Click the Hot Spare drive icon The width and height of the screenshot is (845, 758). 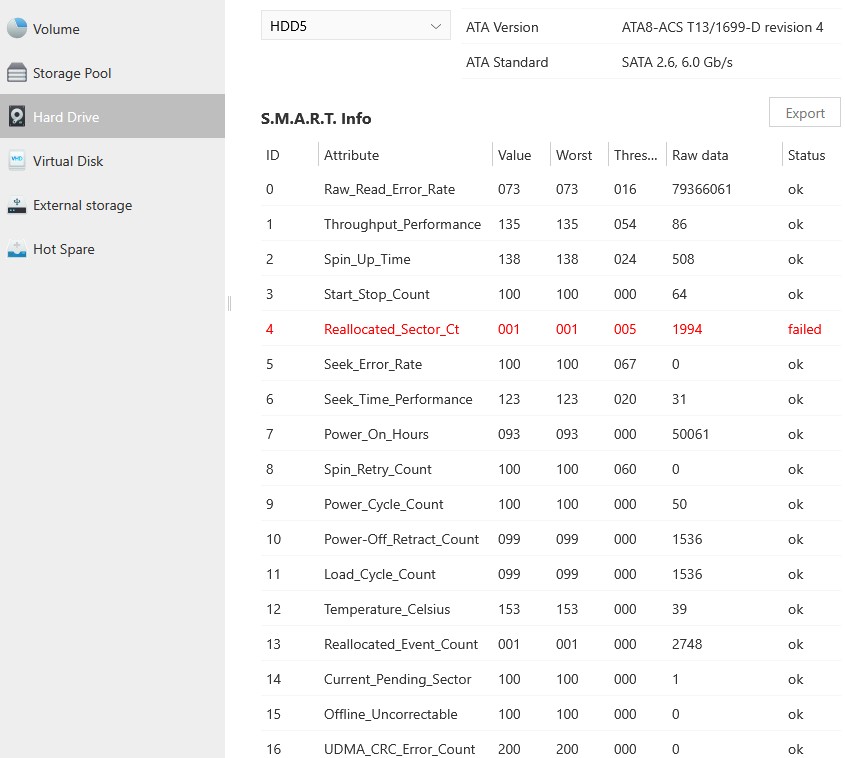click(x=17, y=249)
